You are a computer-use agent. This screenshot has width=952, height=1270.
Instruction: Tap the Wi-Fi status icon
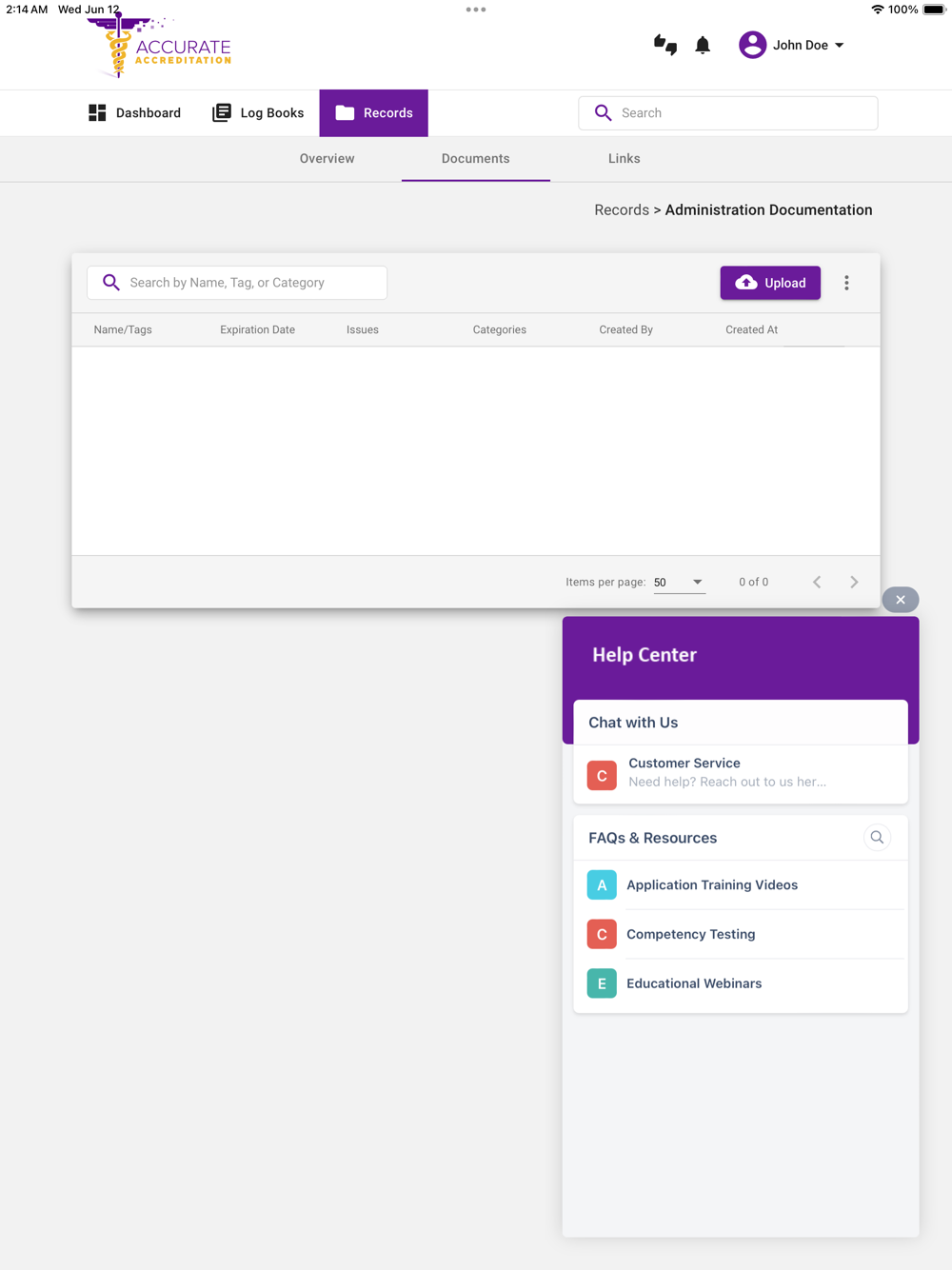click(x=877, y=10)
